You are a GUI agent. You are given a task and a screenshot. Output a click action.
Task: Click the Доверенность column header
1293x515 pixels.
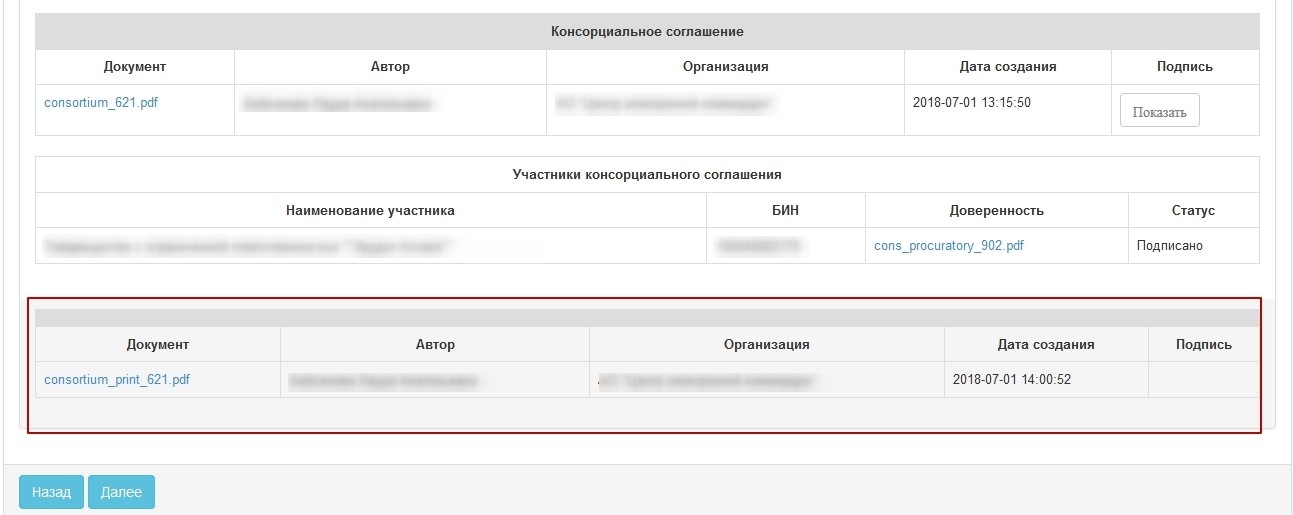(x=996, y=211)
